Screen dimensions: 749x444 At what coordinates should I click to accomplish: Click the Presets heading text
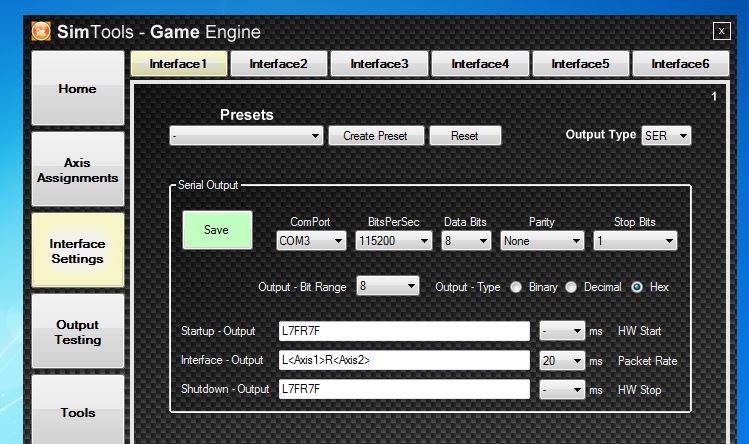point(246,115)
